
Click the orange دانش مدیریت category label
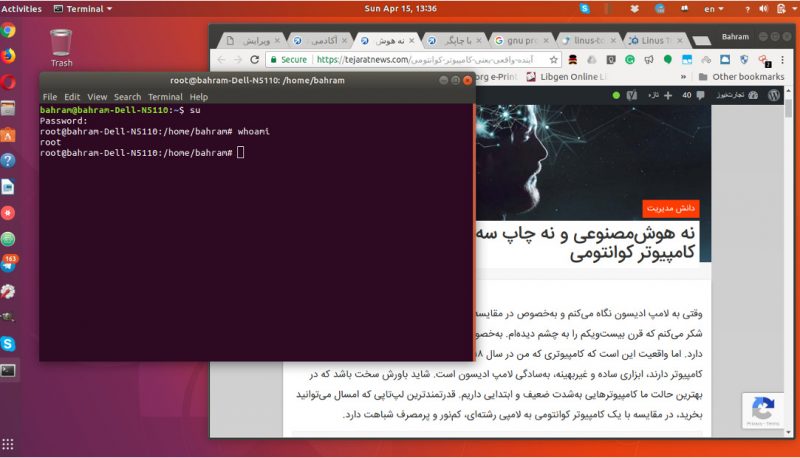coord(671,208)
